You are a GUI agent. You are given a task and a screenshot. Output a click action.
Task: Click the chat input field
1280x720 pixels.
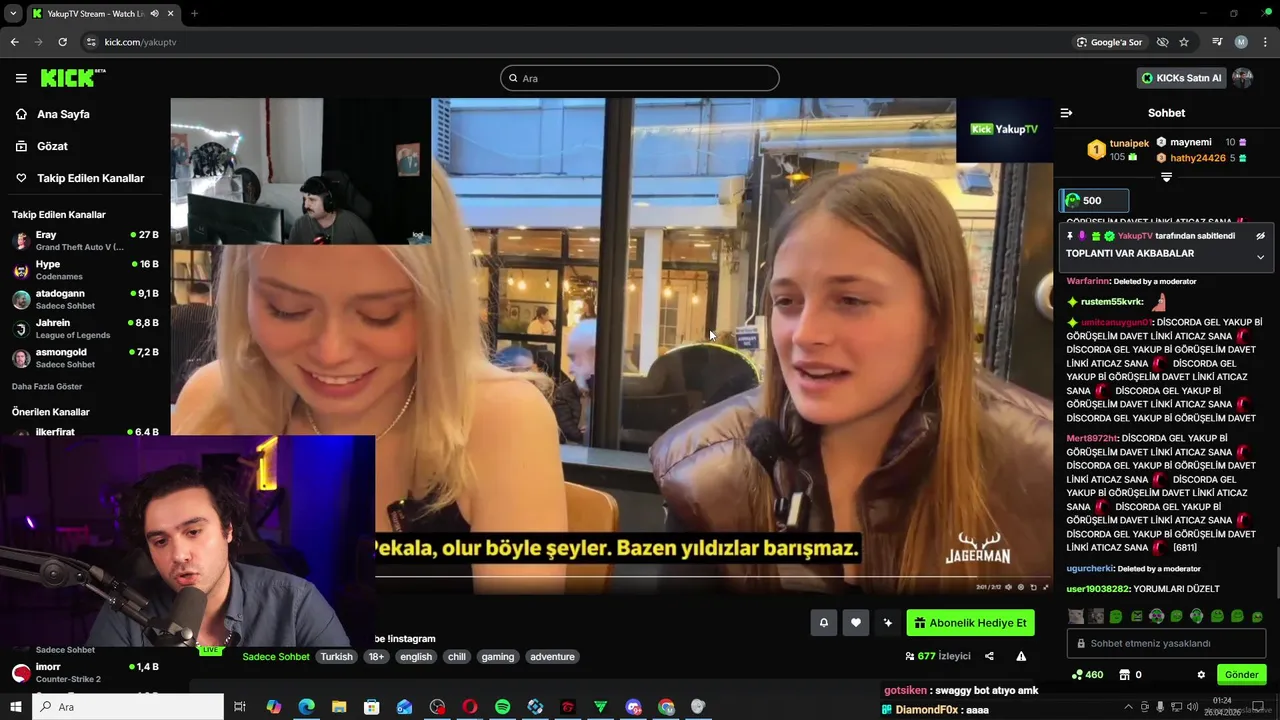1166,643
